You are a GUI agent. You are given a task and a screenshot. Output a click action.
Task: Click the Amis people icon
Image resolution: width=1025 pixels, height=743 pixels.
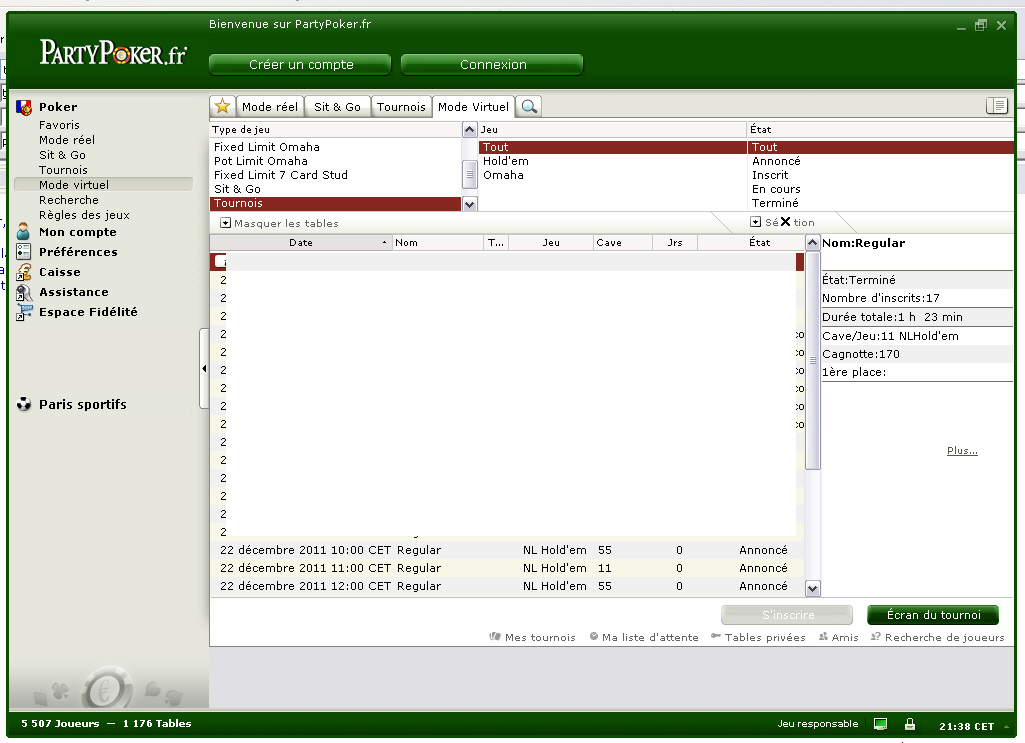tap(823, 636)
